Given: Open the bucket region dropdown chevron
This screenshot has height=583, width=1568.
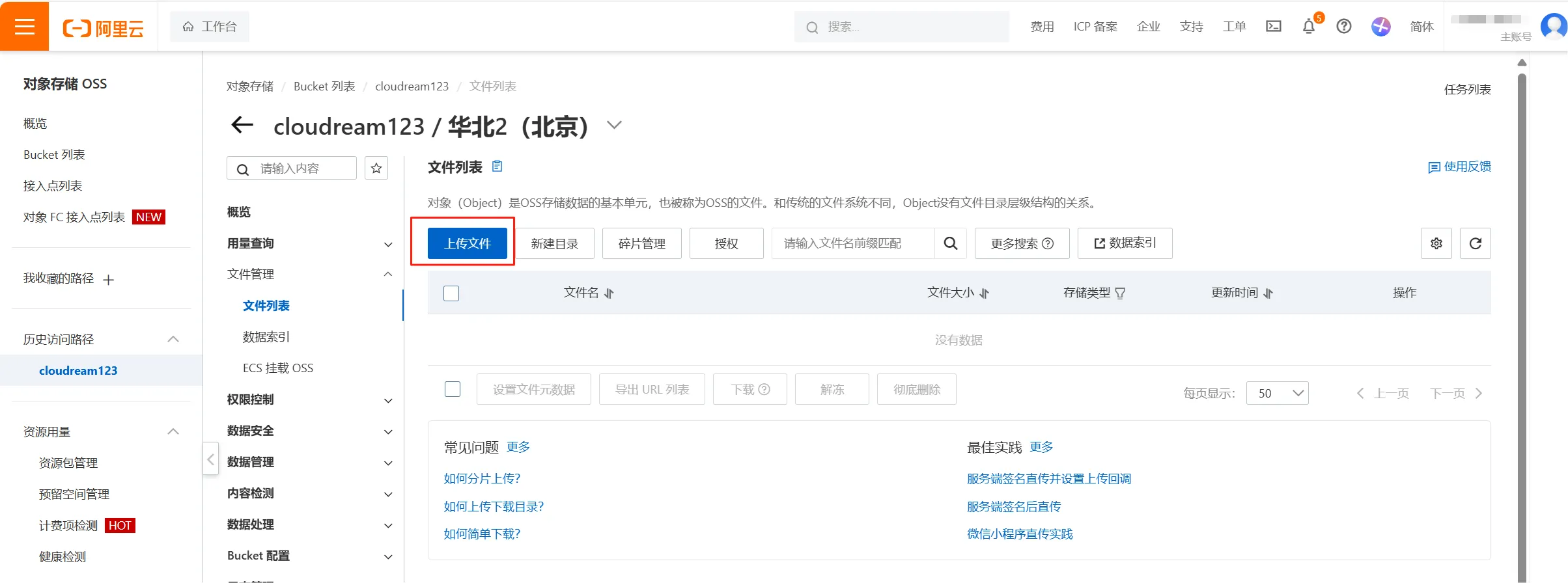Looking at the screenshot, I should (614, 125).
